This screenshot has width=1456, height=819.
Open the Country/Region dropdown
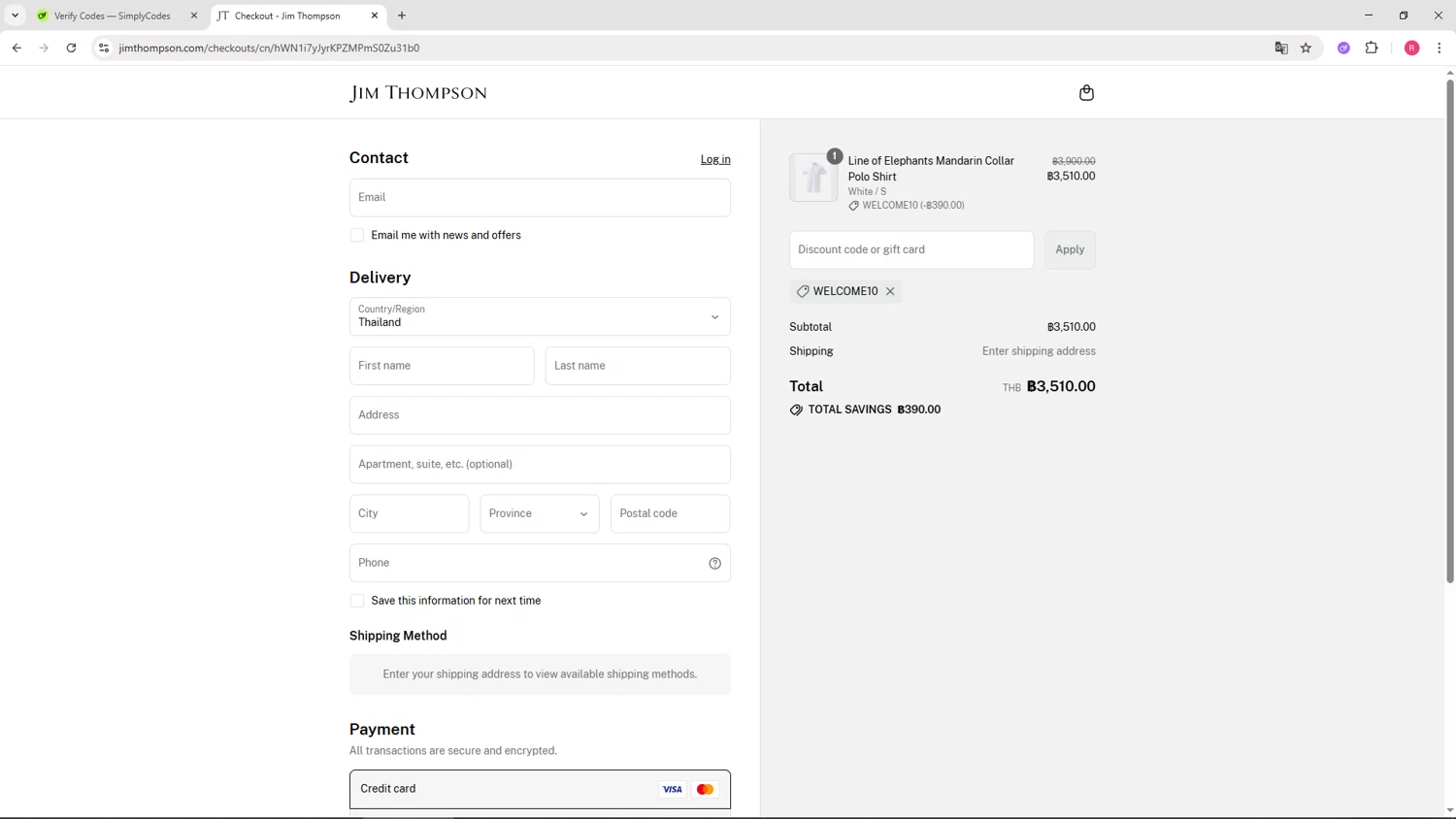click(x=540, y=316)
